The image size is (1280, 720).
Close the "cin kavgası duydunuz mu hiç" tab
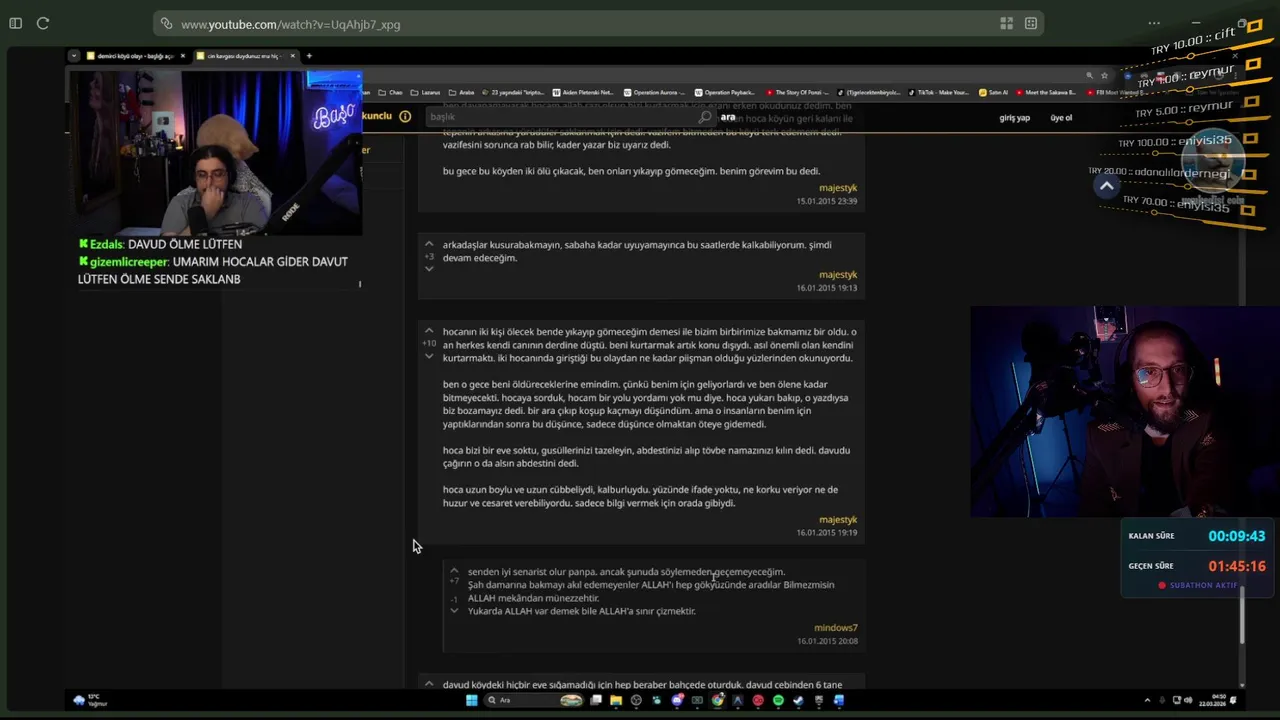pyautogui.click(x=292, y=56)
